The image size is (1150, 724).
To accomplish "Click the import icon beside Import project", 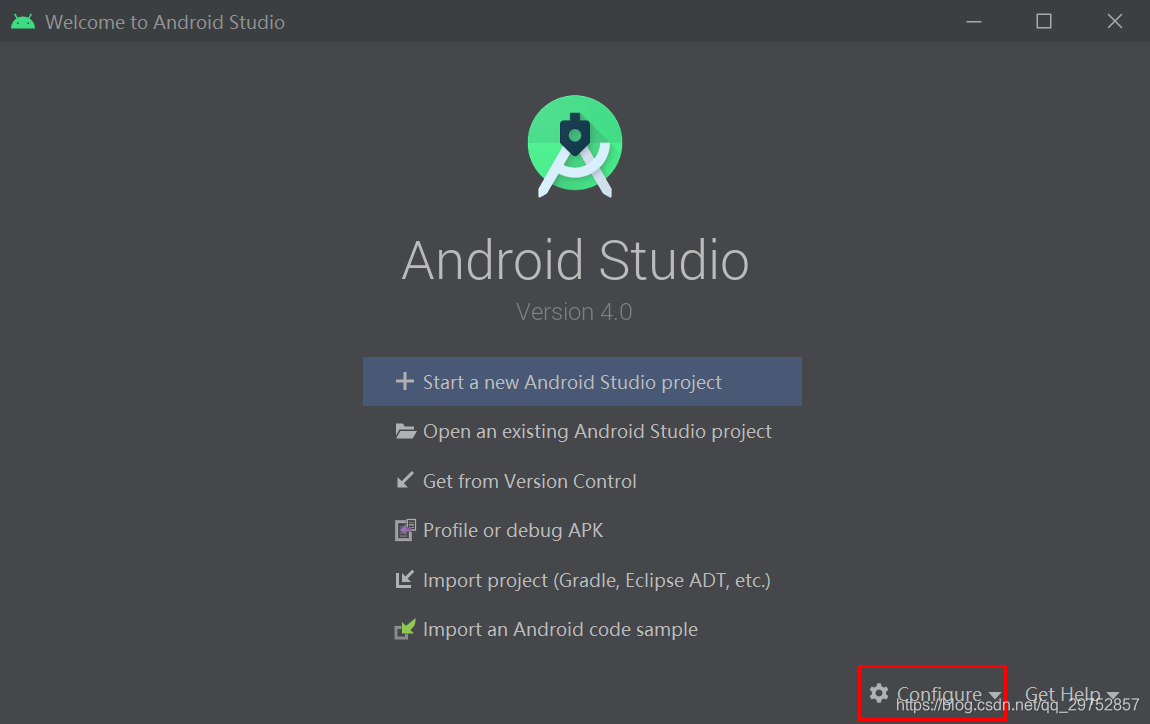I will coord(405,579).
